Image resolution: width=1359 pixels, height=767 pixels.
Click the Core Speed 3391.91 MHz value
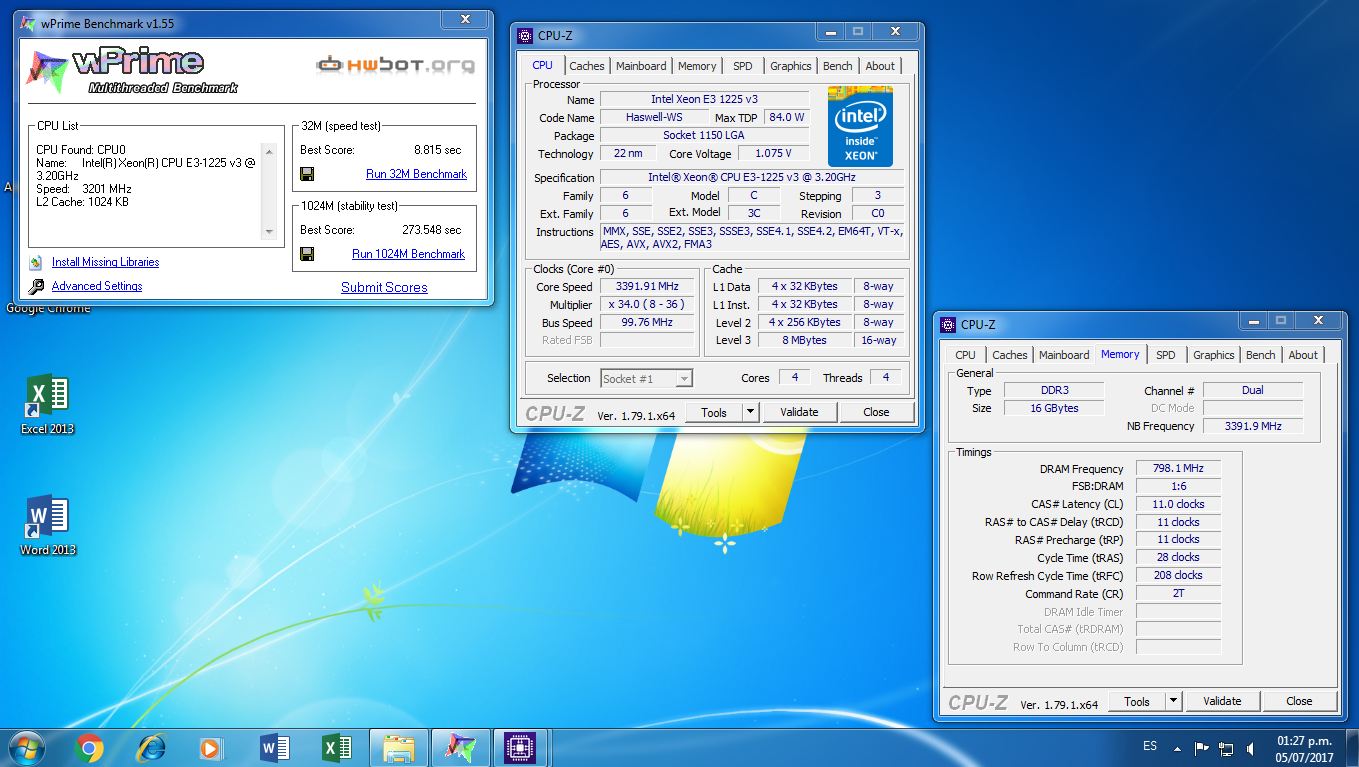pyautogui.click(x=648, y=287)
